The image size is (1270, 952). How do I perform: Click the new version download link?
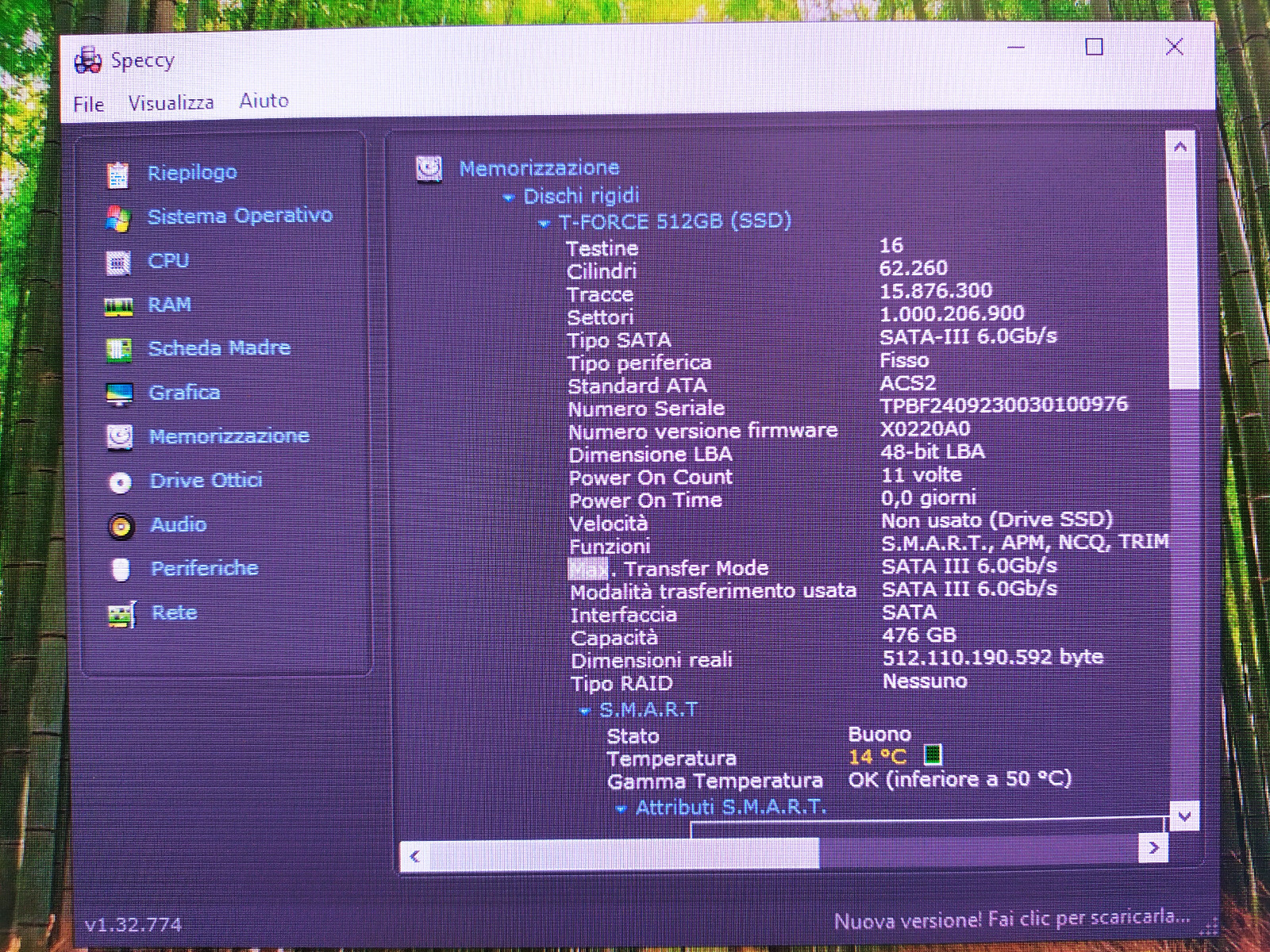1012,919
